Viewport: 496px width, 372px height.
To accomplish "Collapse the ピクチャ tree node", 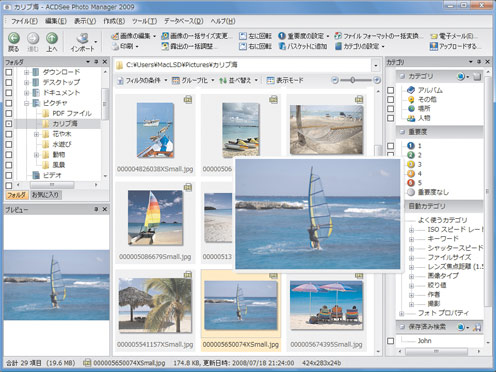I will 27,103.
